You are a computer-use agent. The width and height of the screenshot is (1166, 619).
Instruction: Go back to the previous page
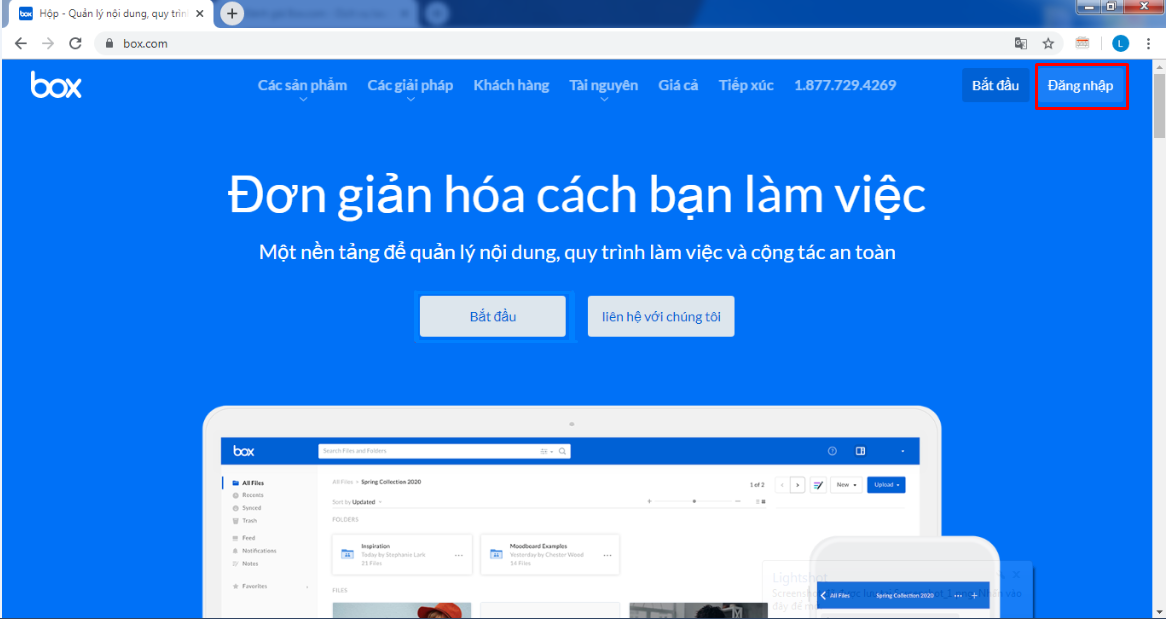pyautogui.click(x=21, y=43)
